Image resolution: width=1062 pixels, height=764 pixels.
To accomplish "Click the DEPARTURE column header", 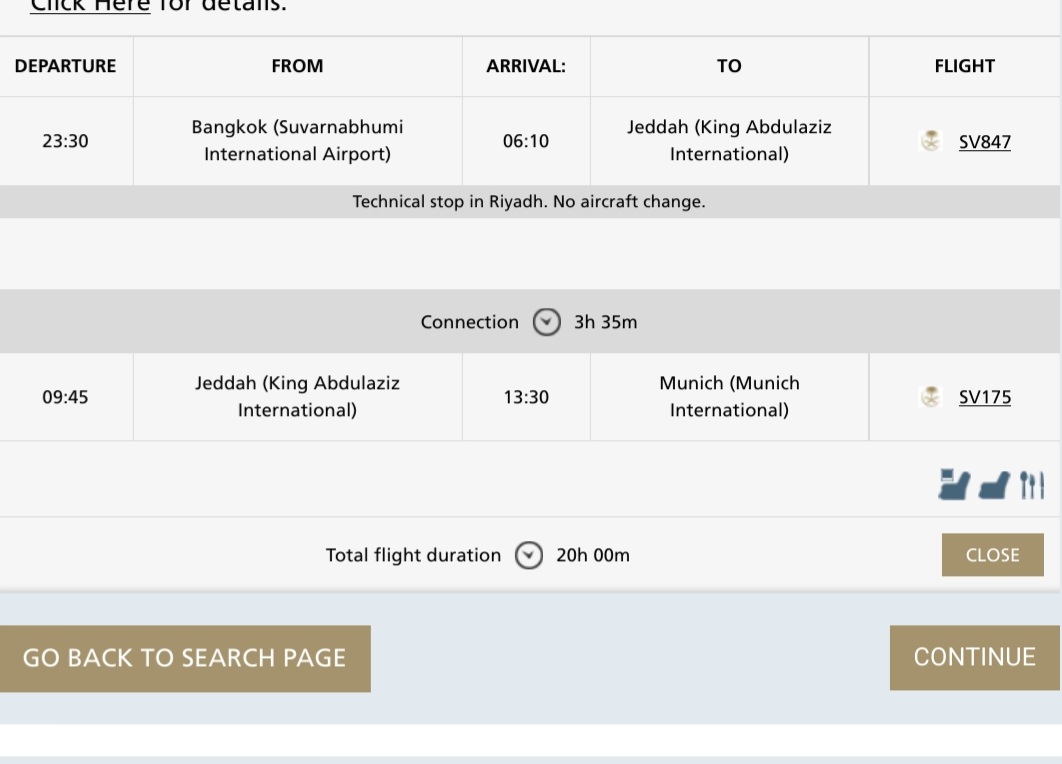I will point(66,66).
